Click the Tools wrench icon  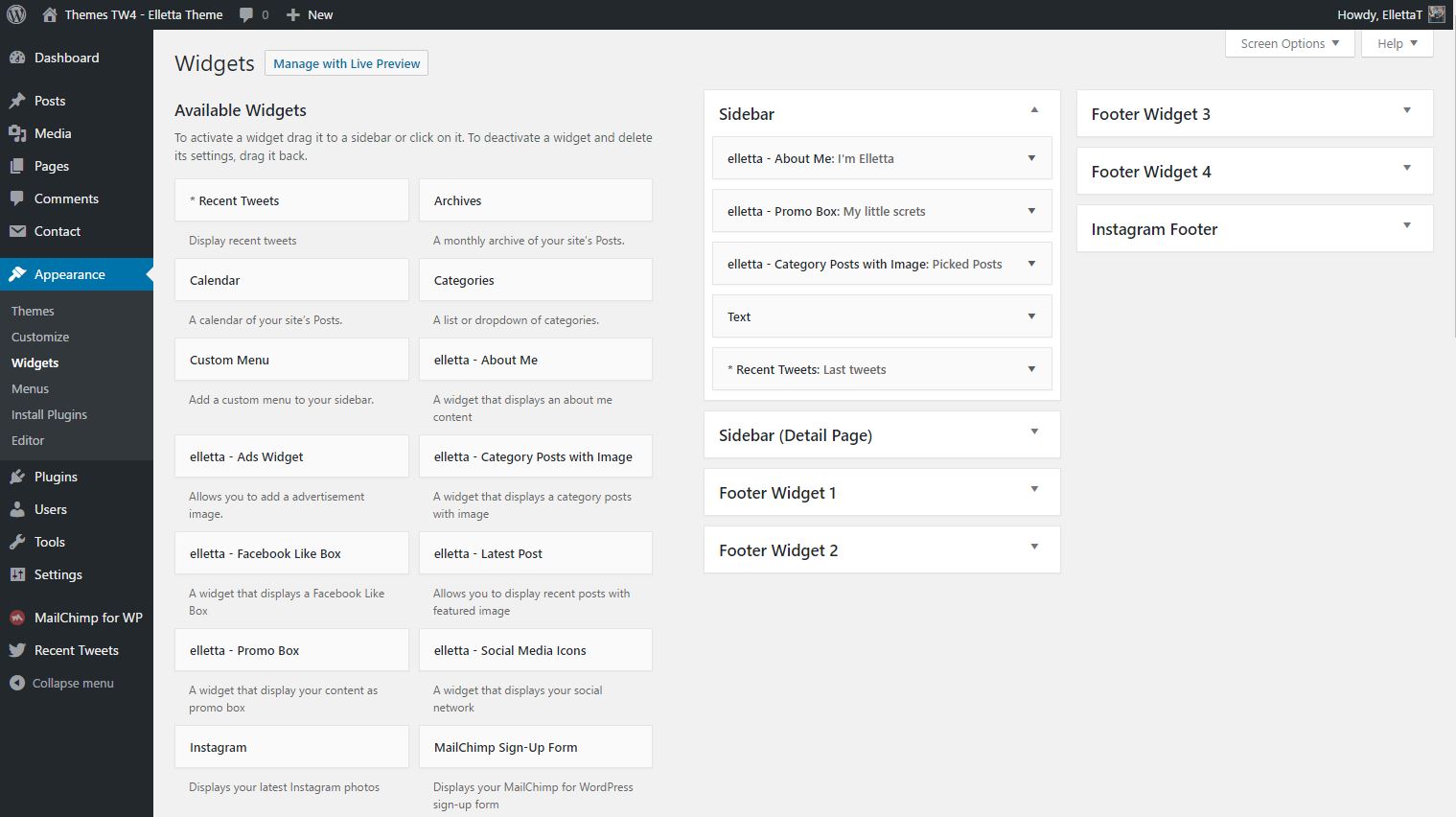click(x=17, y=542)
